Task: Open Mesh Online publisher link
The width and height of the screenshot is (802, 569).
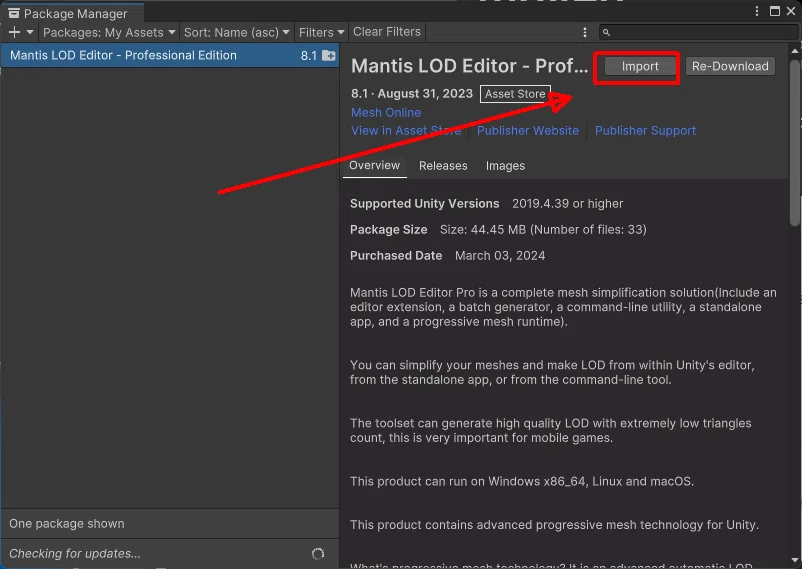Action: click(x=386, y=113)
